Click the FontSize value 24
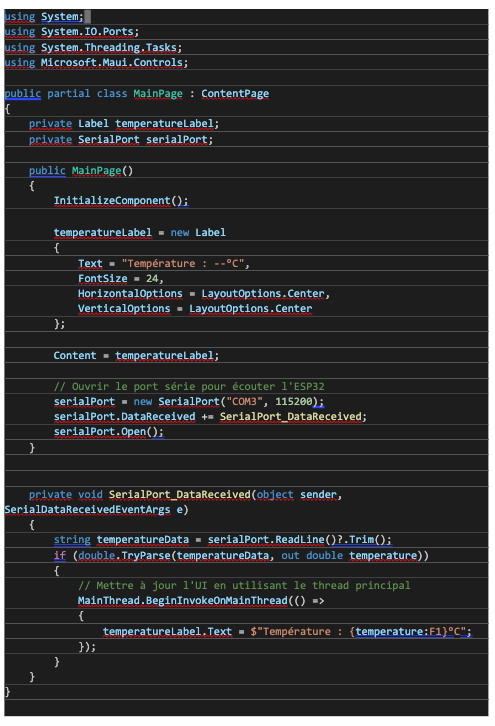The width and height of the screenshot is (495, 726). click(152, 278)
